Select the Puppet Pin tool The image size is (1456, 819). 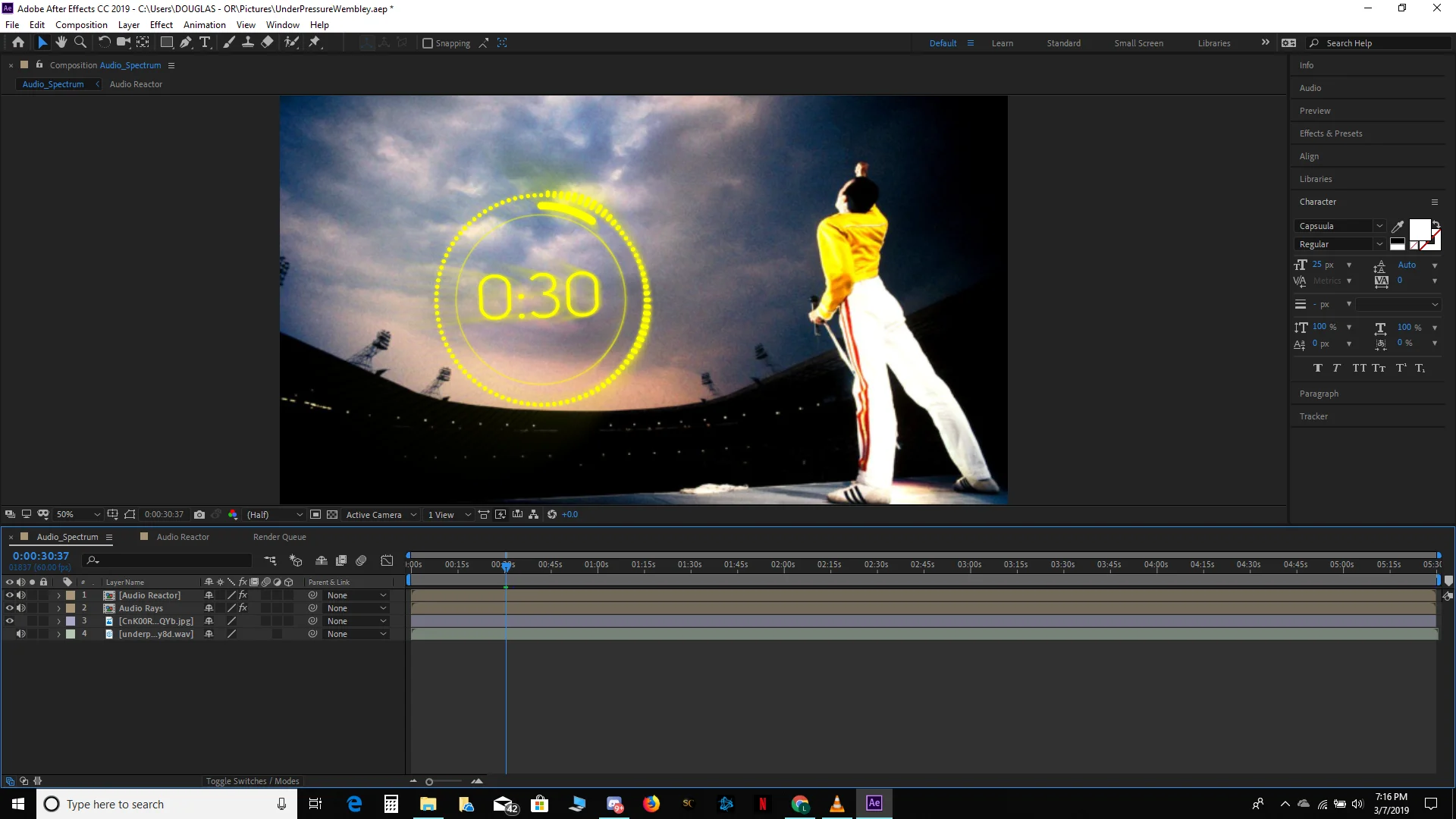tap(314, 42)
